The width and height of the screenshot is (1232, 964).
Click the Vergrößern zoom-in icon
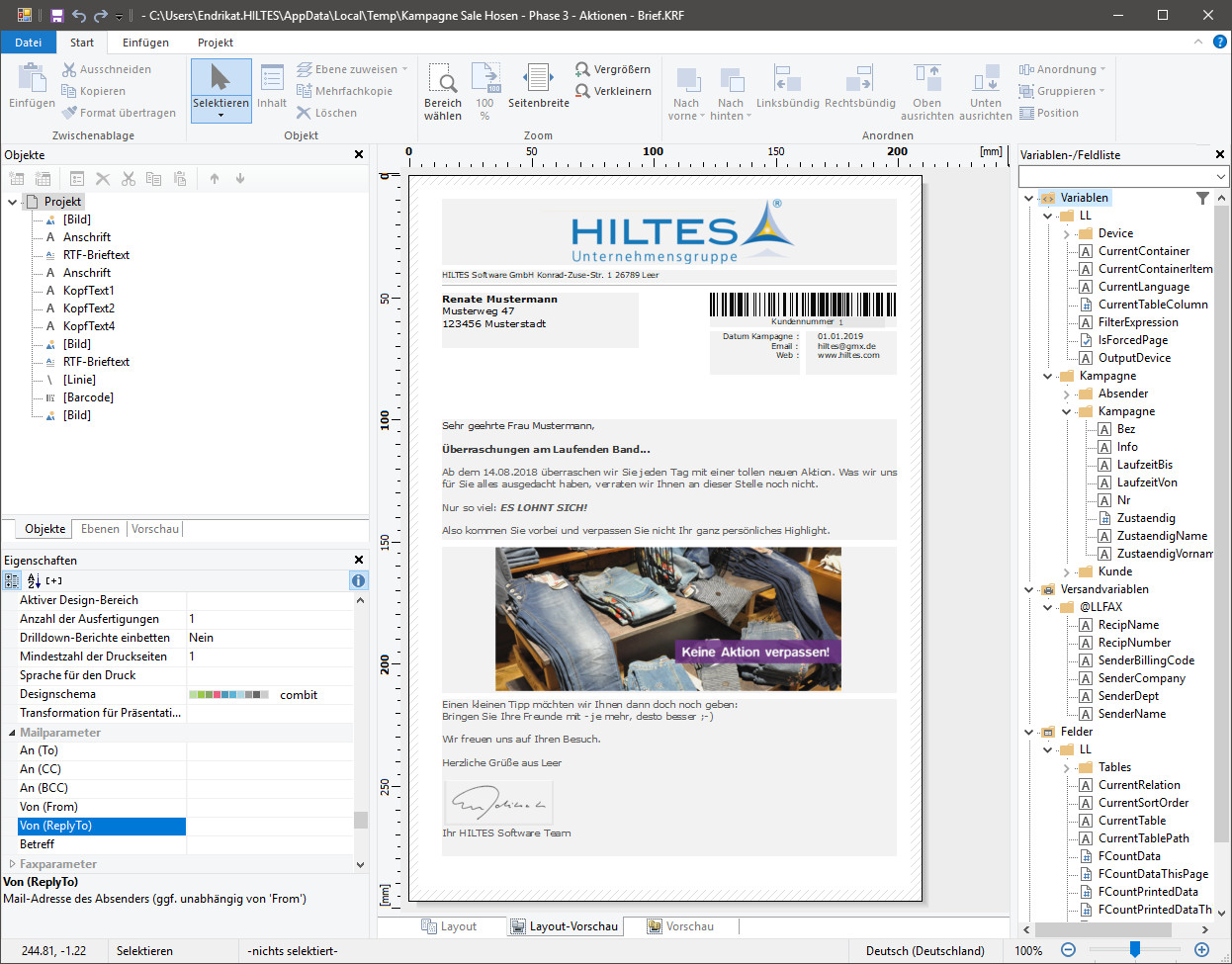click(582, 69)
